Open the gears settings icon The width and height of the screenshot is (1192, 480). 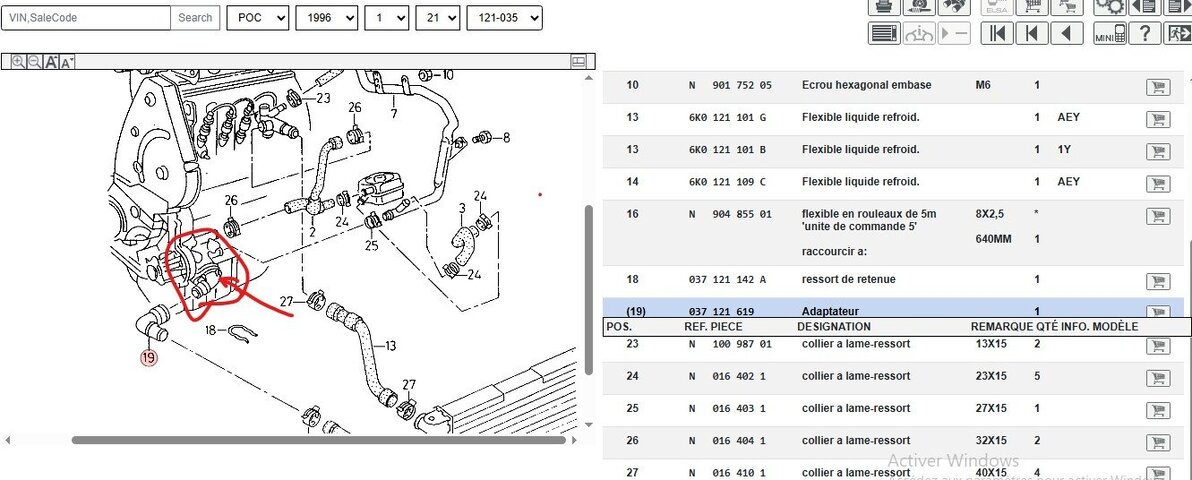click(1109, 7)
